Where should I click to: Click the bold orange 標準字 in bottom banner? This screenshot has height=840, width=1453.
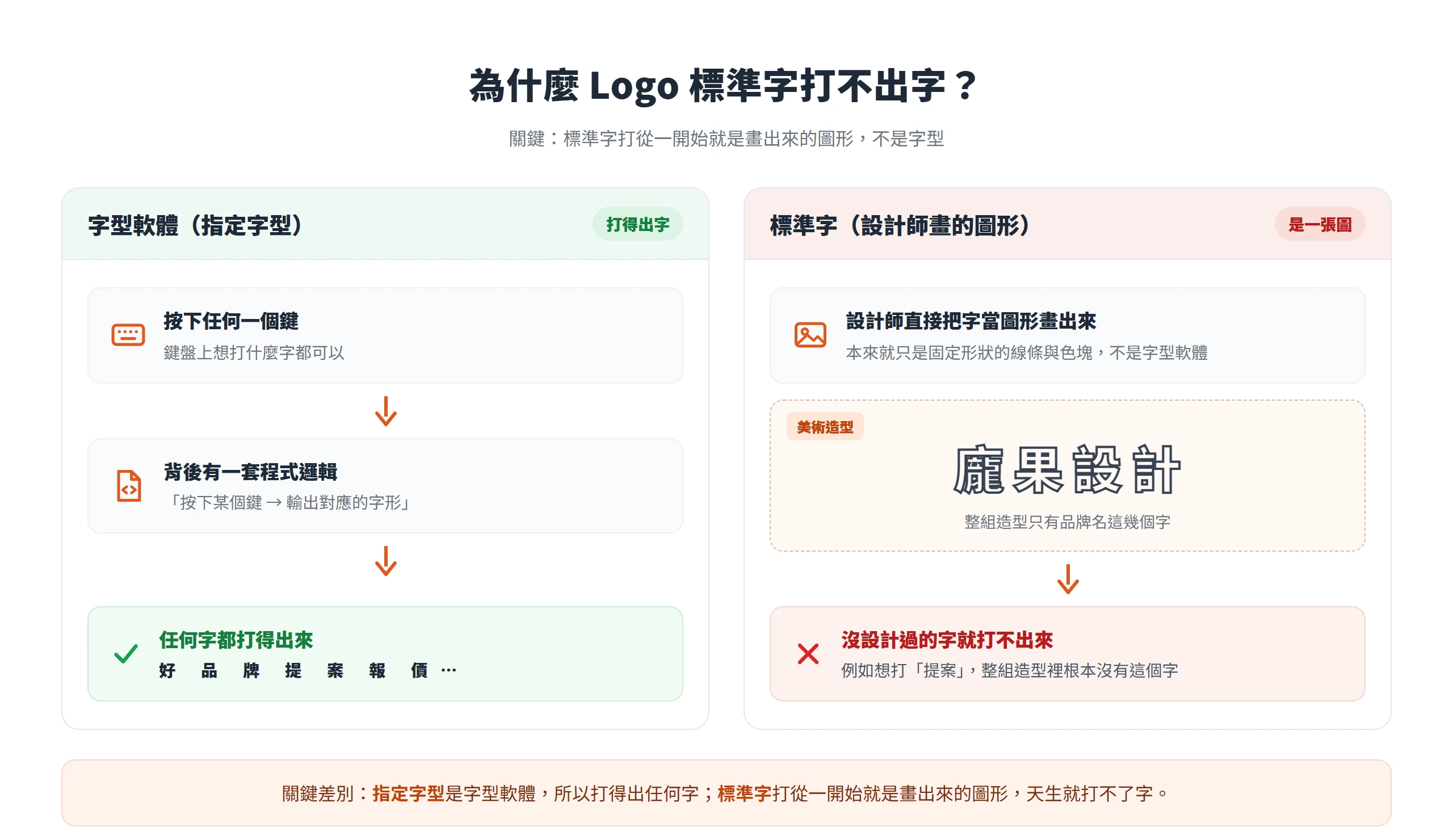744,793
